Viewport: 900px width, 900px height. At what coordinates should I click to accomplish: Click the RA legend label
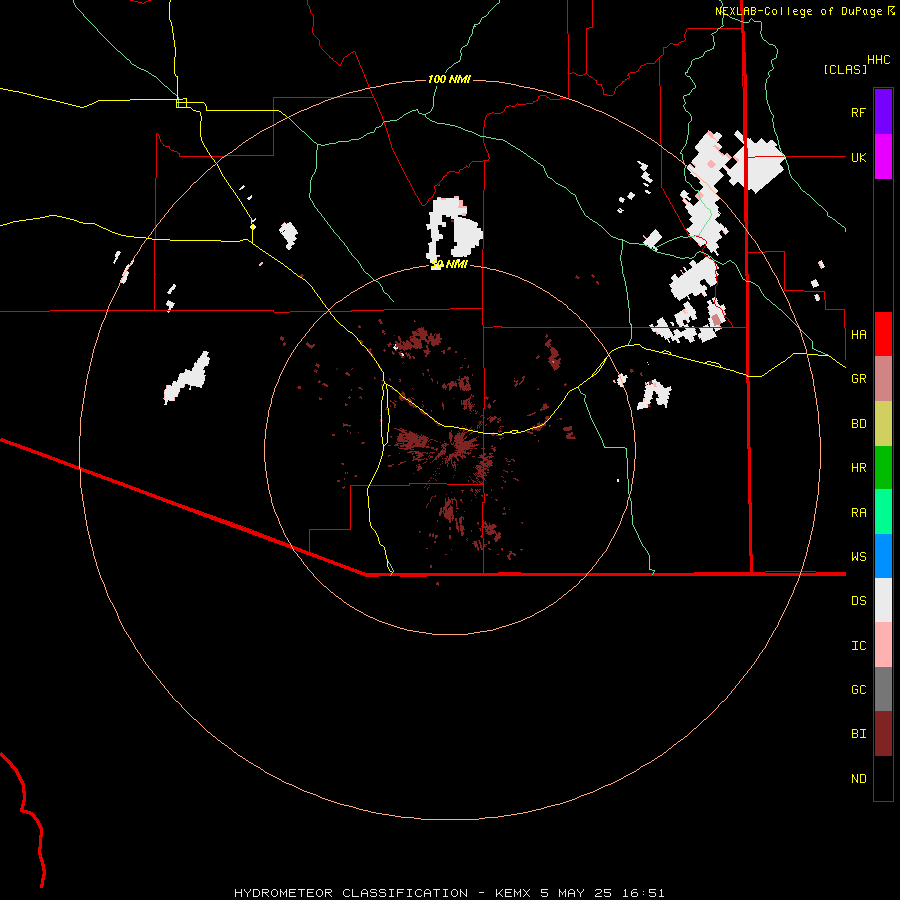point(858,512)
